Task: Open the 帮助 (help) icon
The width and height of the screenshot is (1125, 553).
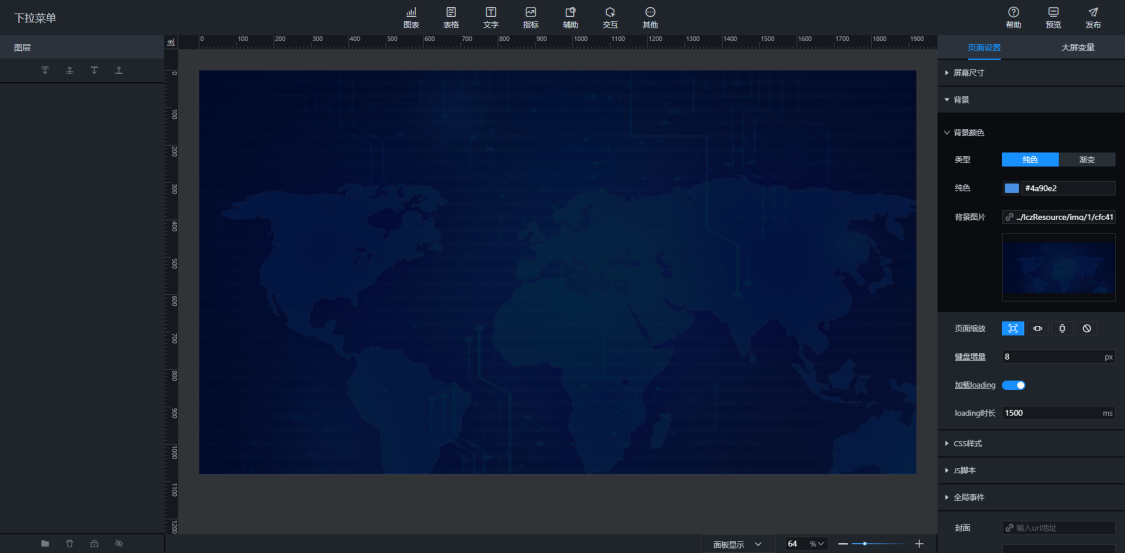Action: [1013, 17]
